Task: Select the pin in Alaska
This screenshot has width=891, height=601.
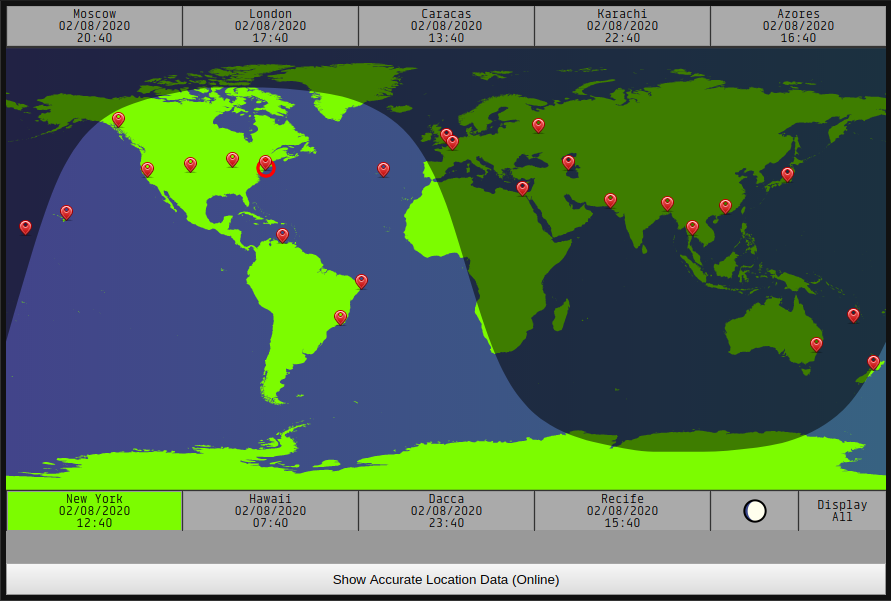Action: (x=118, y=119)
